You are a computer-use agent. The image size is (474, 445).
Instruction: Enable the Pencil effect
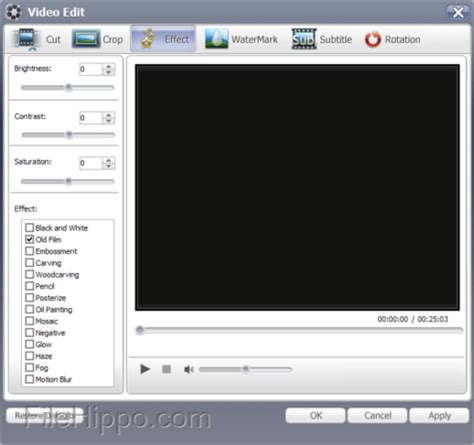(x=30, y=286)
